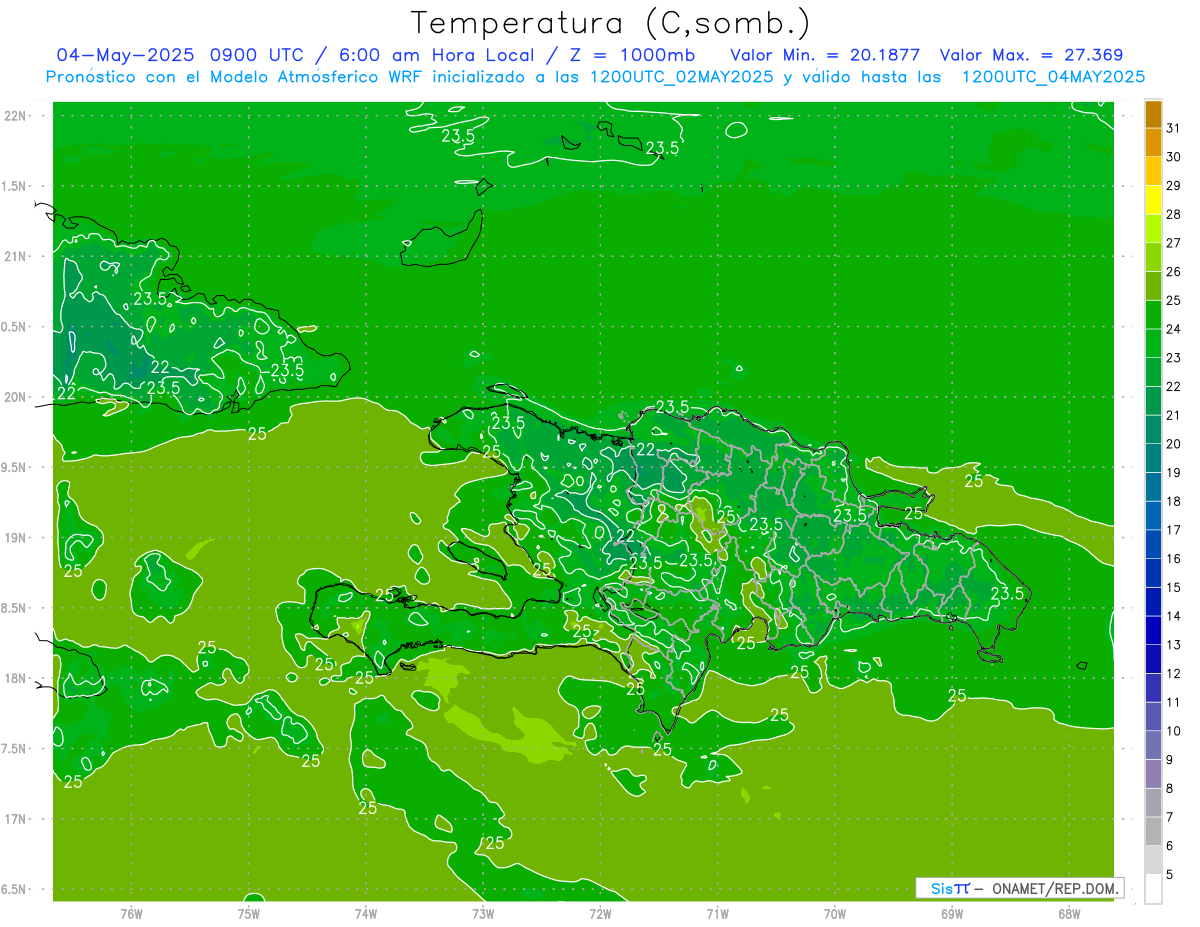Click the '13' label on the color scale
The width and height of the screenshot is (1200, 927).
pyautogui.click(x=1174, y=645)
